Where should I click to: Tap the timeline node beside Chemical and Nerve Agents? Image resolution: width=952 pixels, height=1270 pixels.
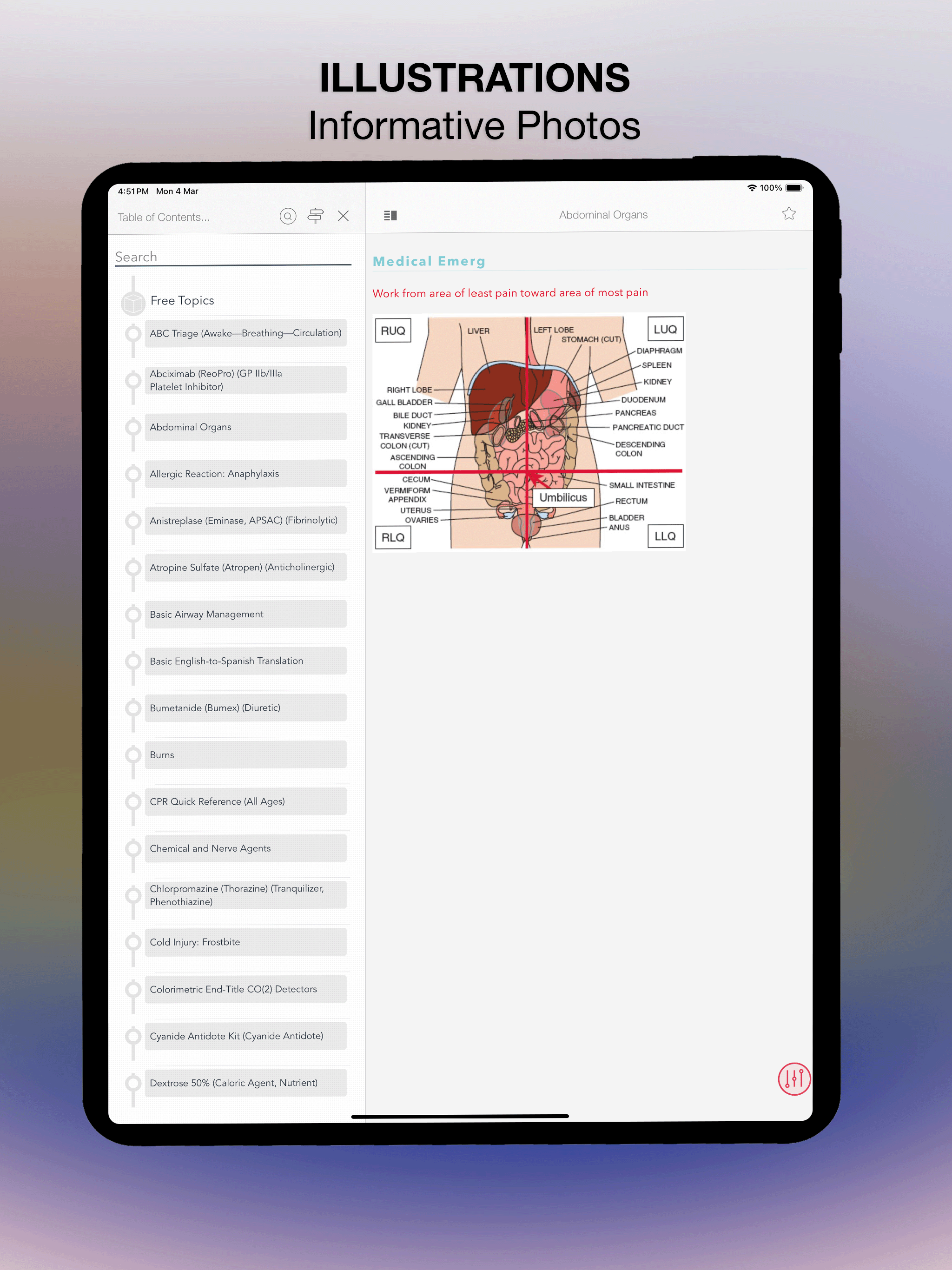[x=133, y=848]
